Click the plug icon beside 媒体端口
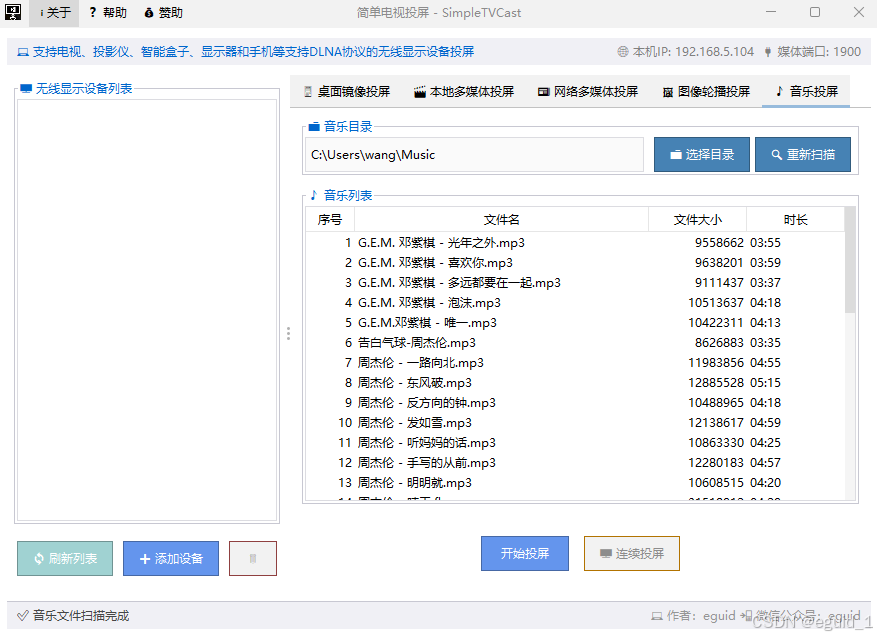The image size is (877, 637). (x=768, y=52)
